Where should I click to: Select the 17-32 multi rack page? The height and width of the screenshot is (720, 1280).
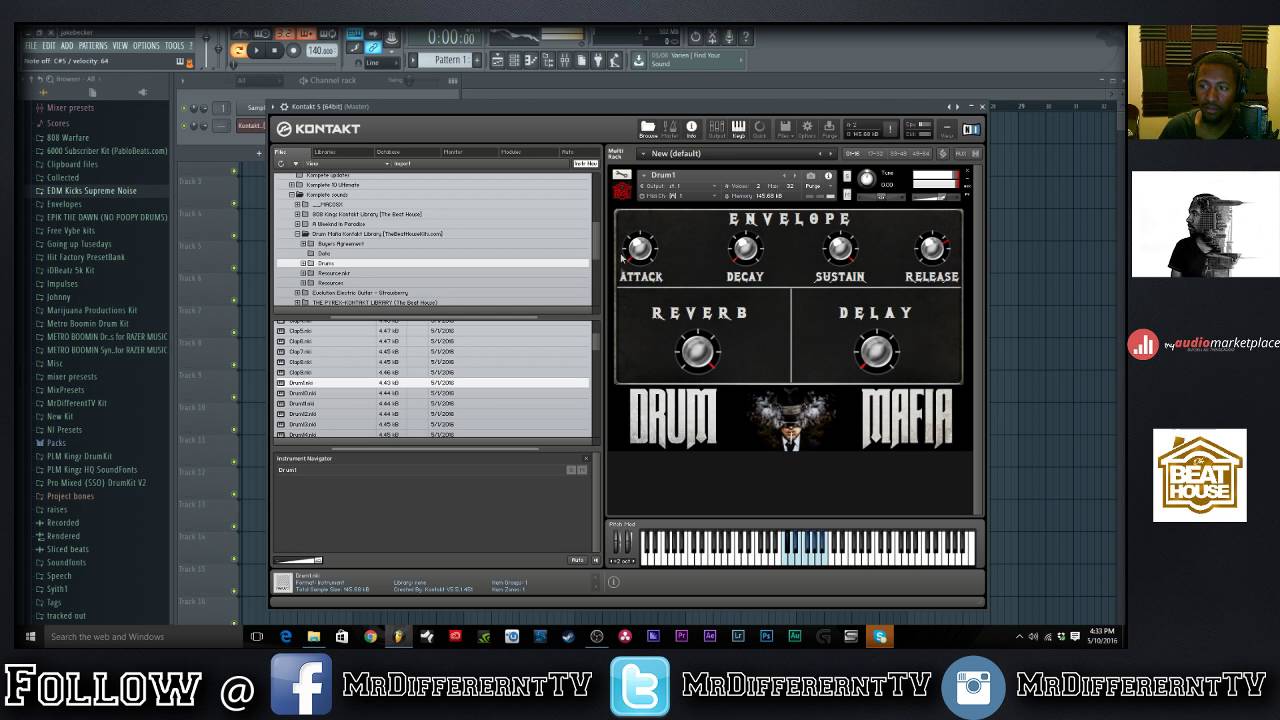click(875, 154)
